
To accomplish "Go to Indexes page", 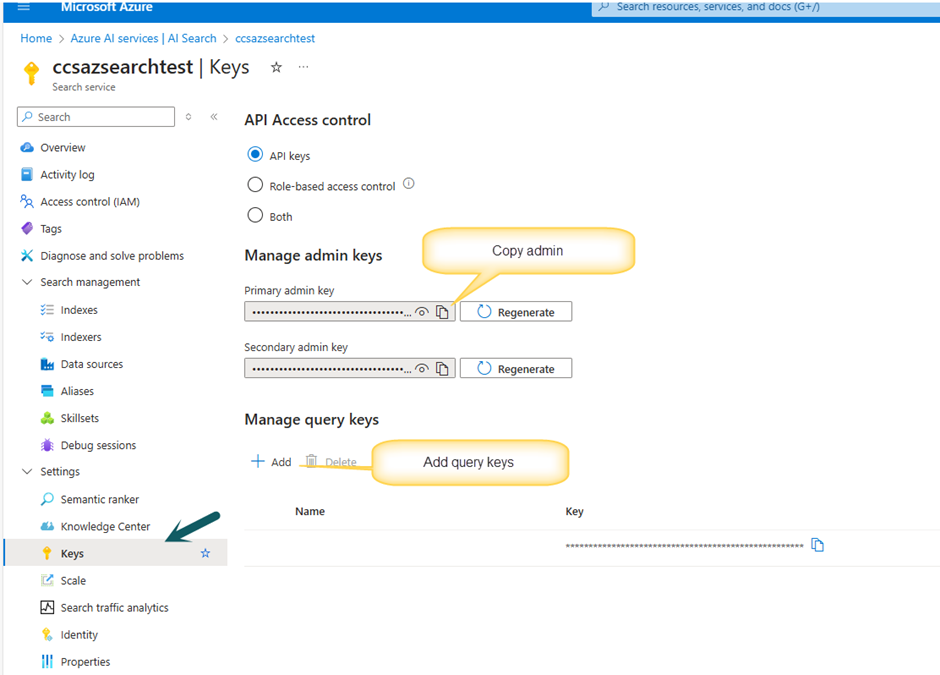I will pyautogui.click(x=79, y=310).
